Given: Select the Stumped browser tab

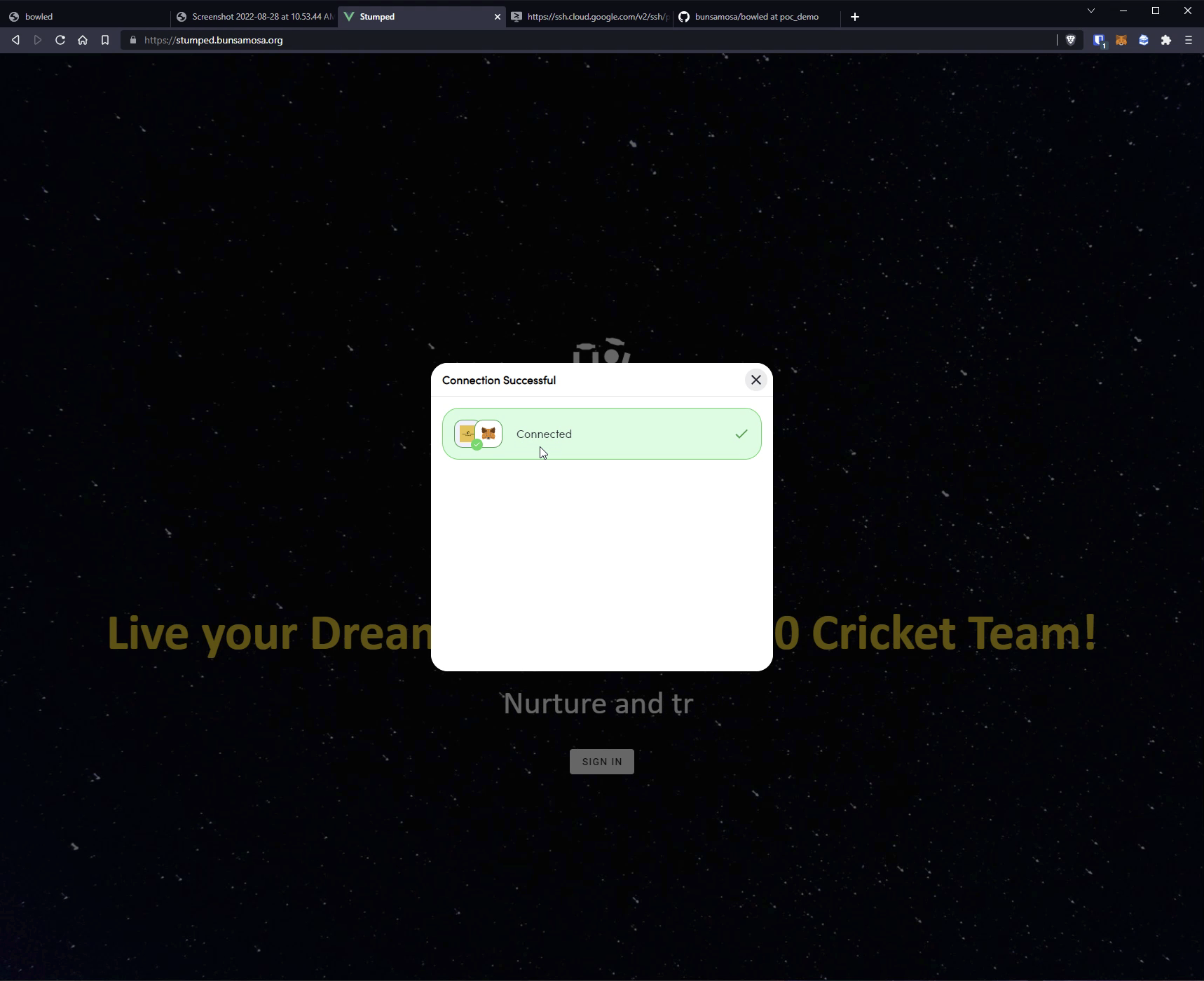Looking at the screenshot, I should (420, 16).
